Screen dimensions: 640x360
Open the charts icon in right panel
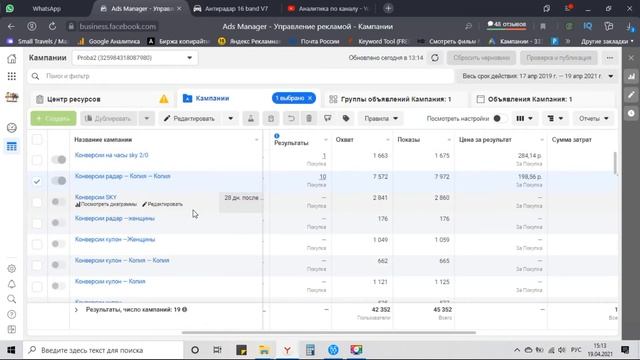coord(631,76)
